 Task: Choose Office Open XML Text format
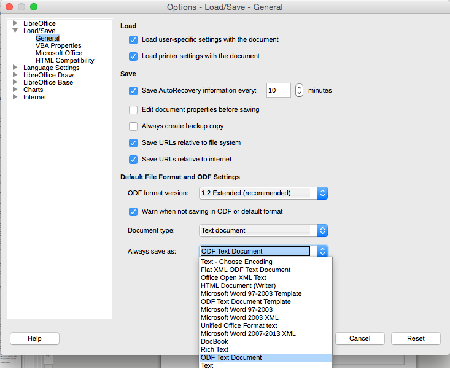click(x=266, y=277)
